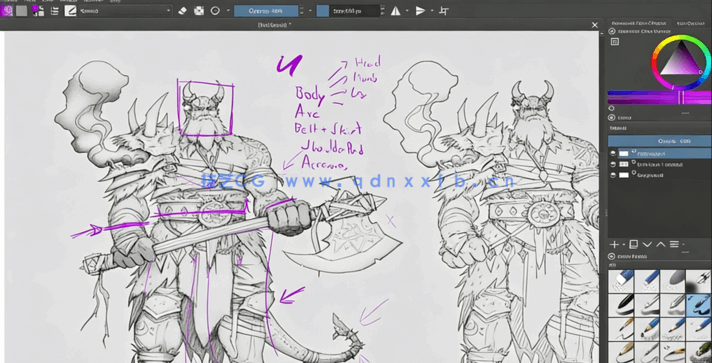Select the small blue eraser preset
Image resolution: width=712 pixels, height=363 pixels.
647,281
